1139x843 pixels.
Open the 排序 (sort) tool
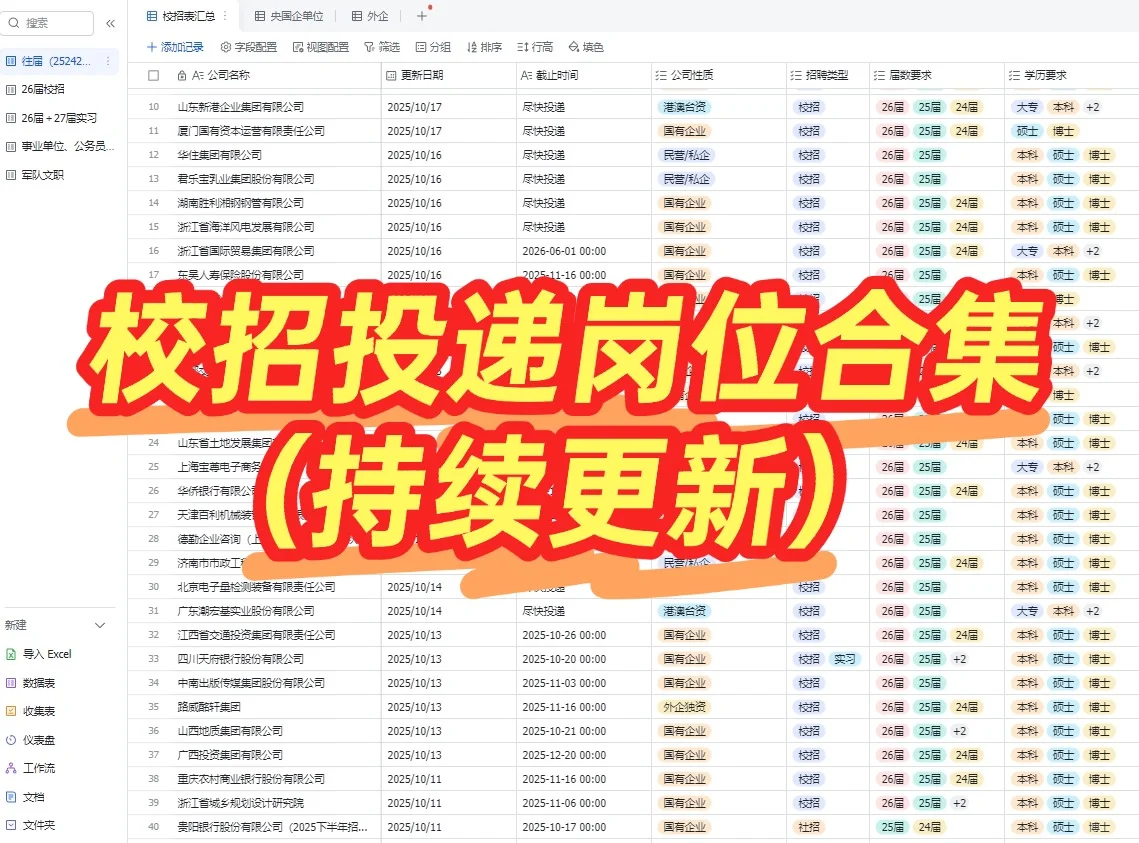click(483, 46)
